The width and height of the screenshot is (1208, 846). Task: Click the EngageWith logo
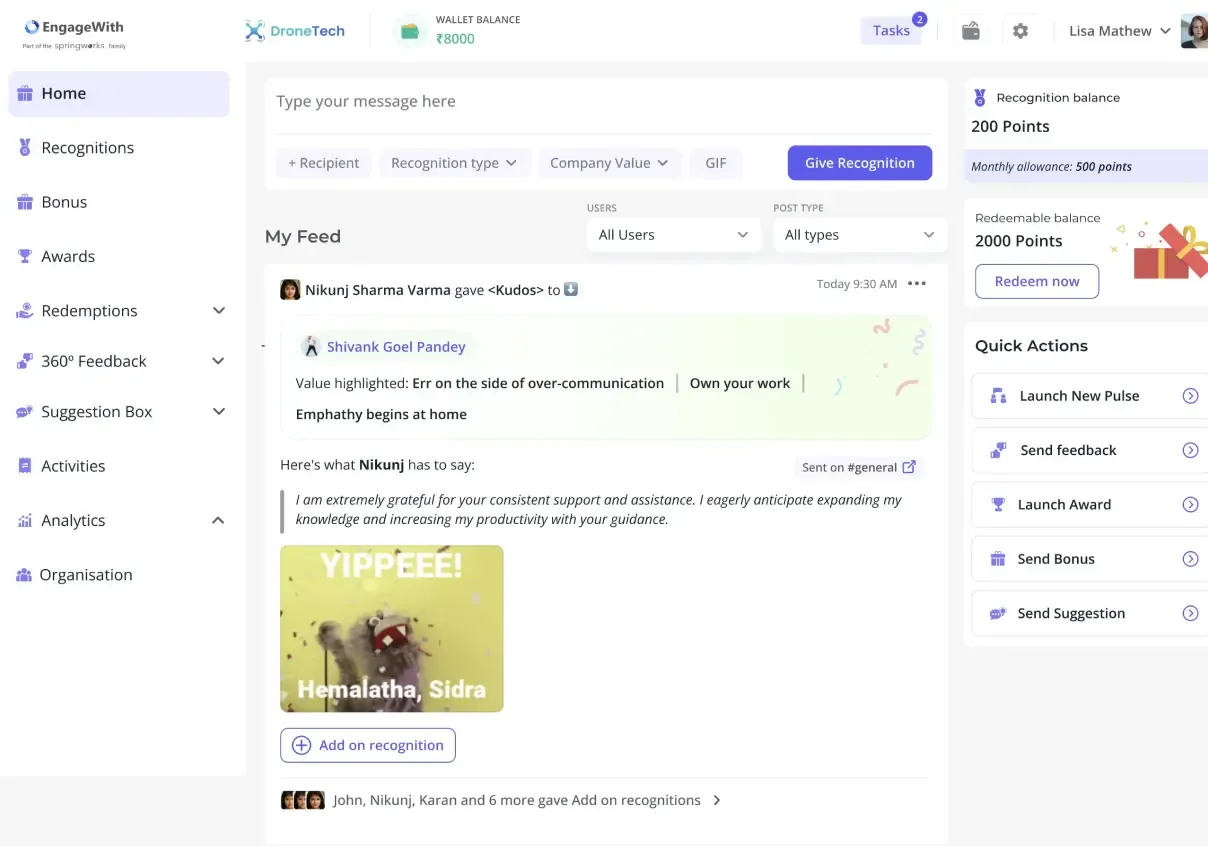coord(74,33)
